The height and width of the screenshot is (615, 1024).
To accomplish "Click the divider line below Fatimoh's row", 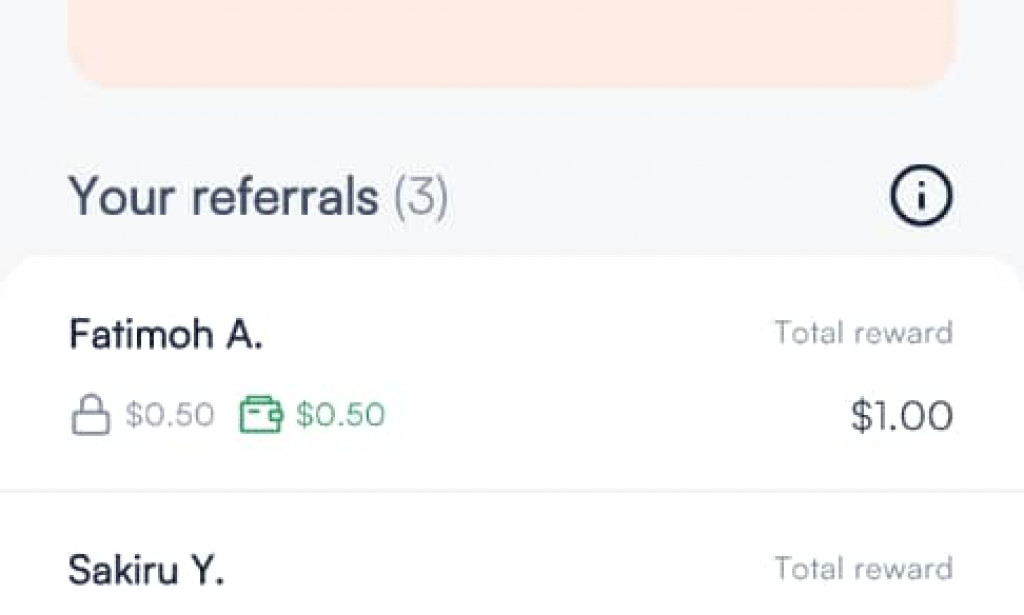I will (512, 491).
